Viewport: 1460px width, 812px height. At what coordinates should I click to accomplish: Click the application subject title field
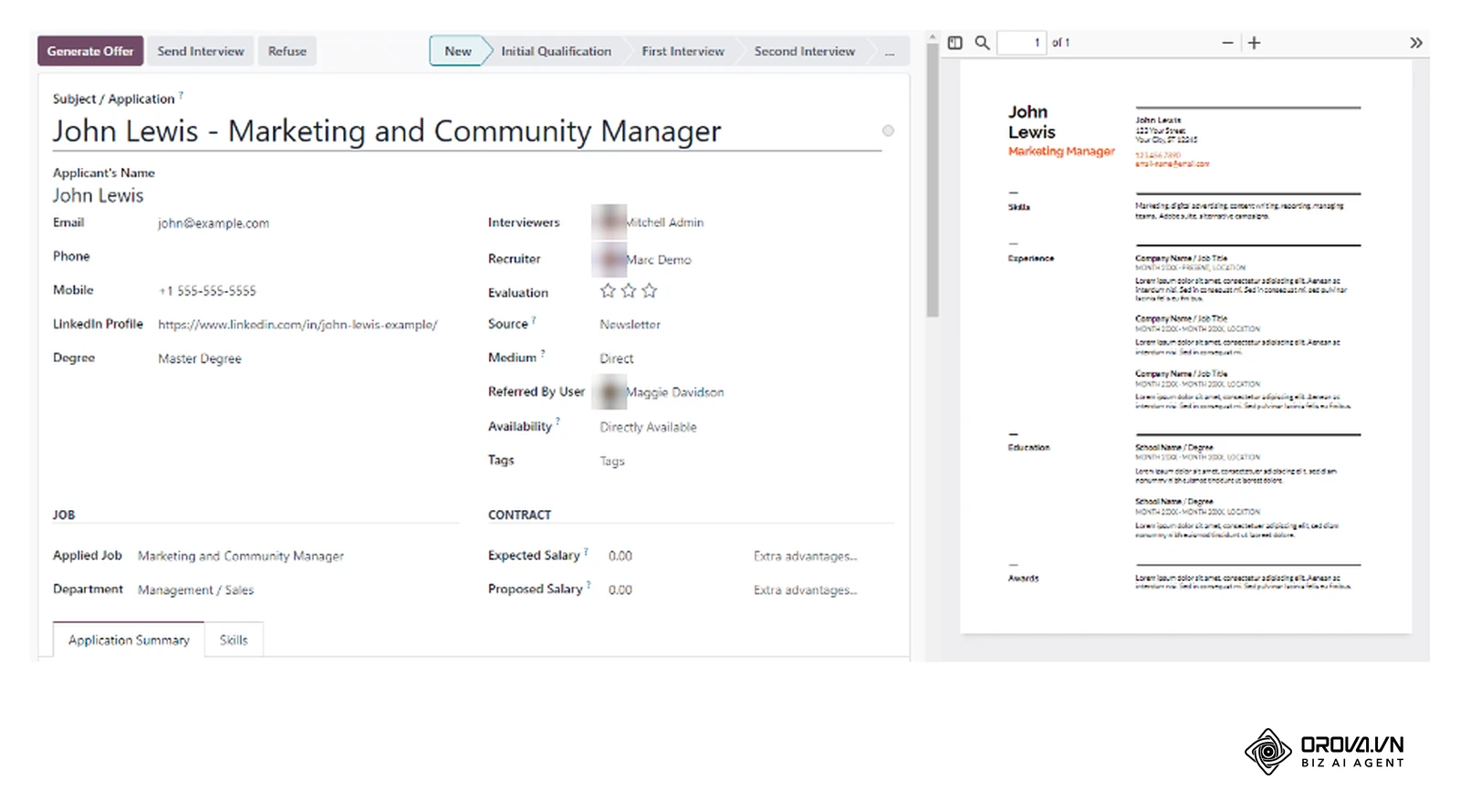pyautogui.click(x=466, y=131)
